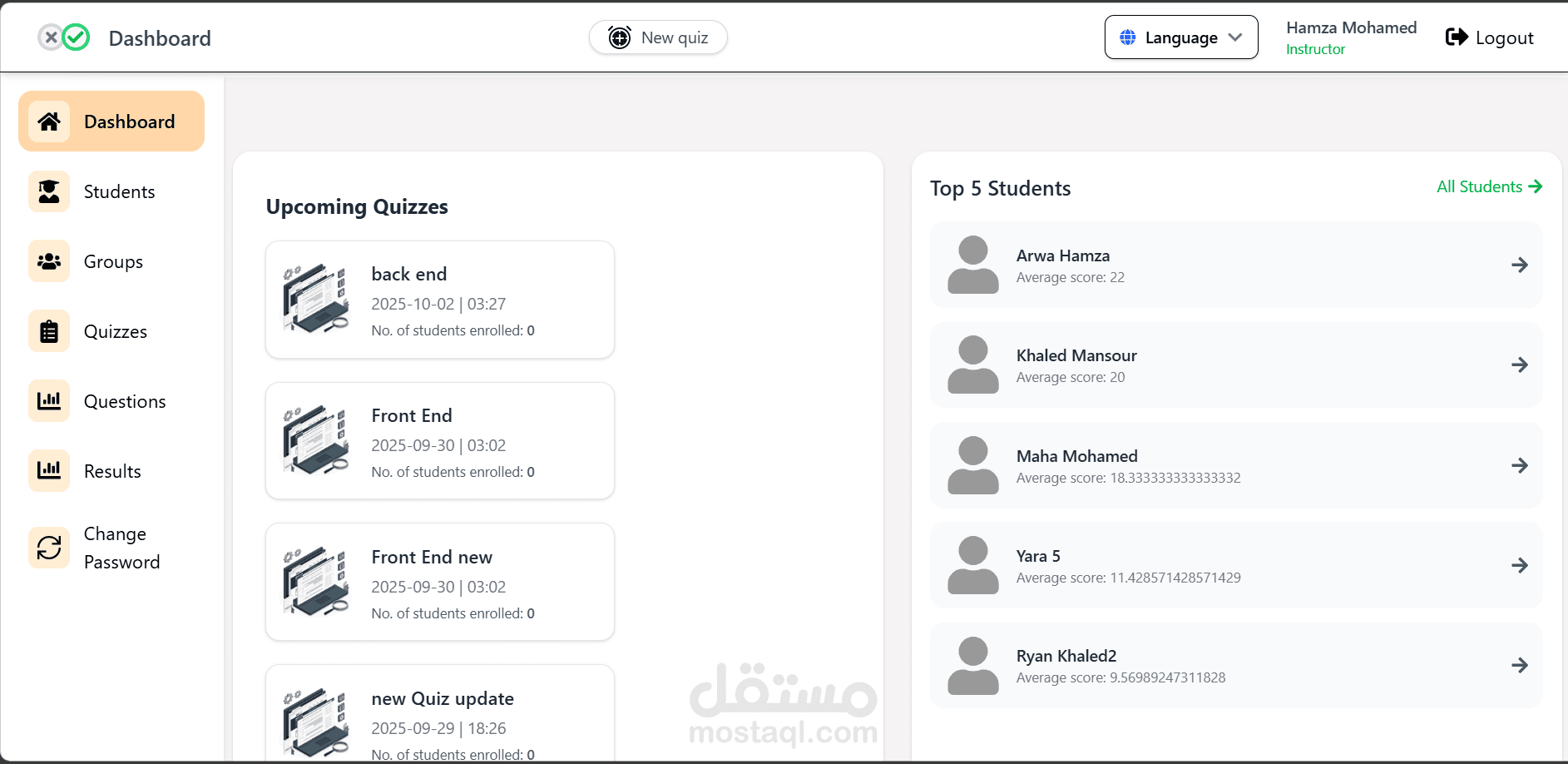Click the Arwa Hamza name text
This screenshot has height=764, width=1568.
[x=1063, y=255]
